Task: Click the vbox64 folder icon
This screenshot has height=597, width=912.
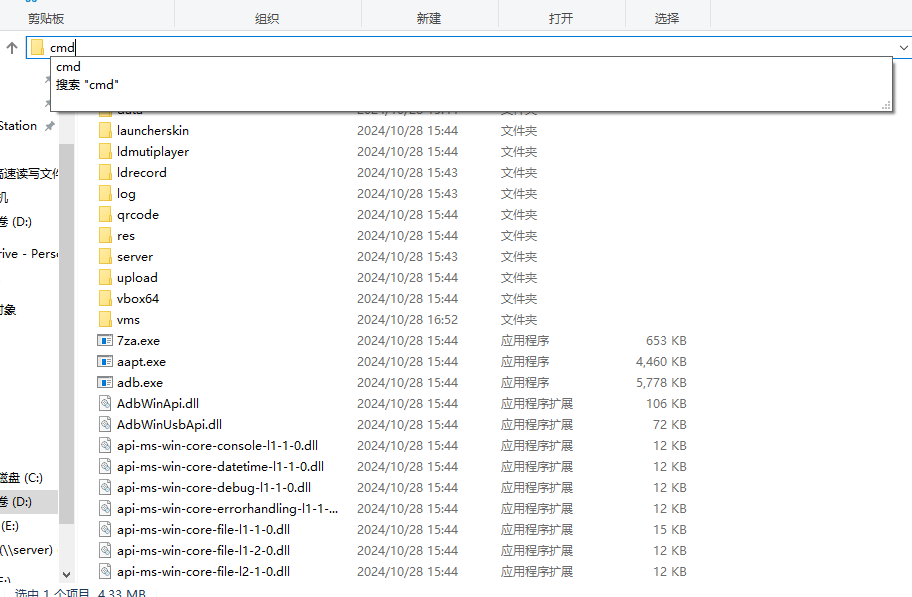Action: (x=105, y=299)
